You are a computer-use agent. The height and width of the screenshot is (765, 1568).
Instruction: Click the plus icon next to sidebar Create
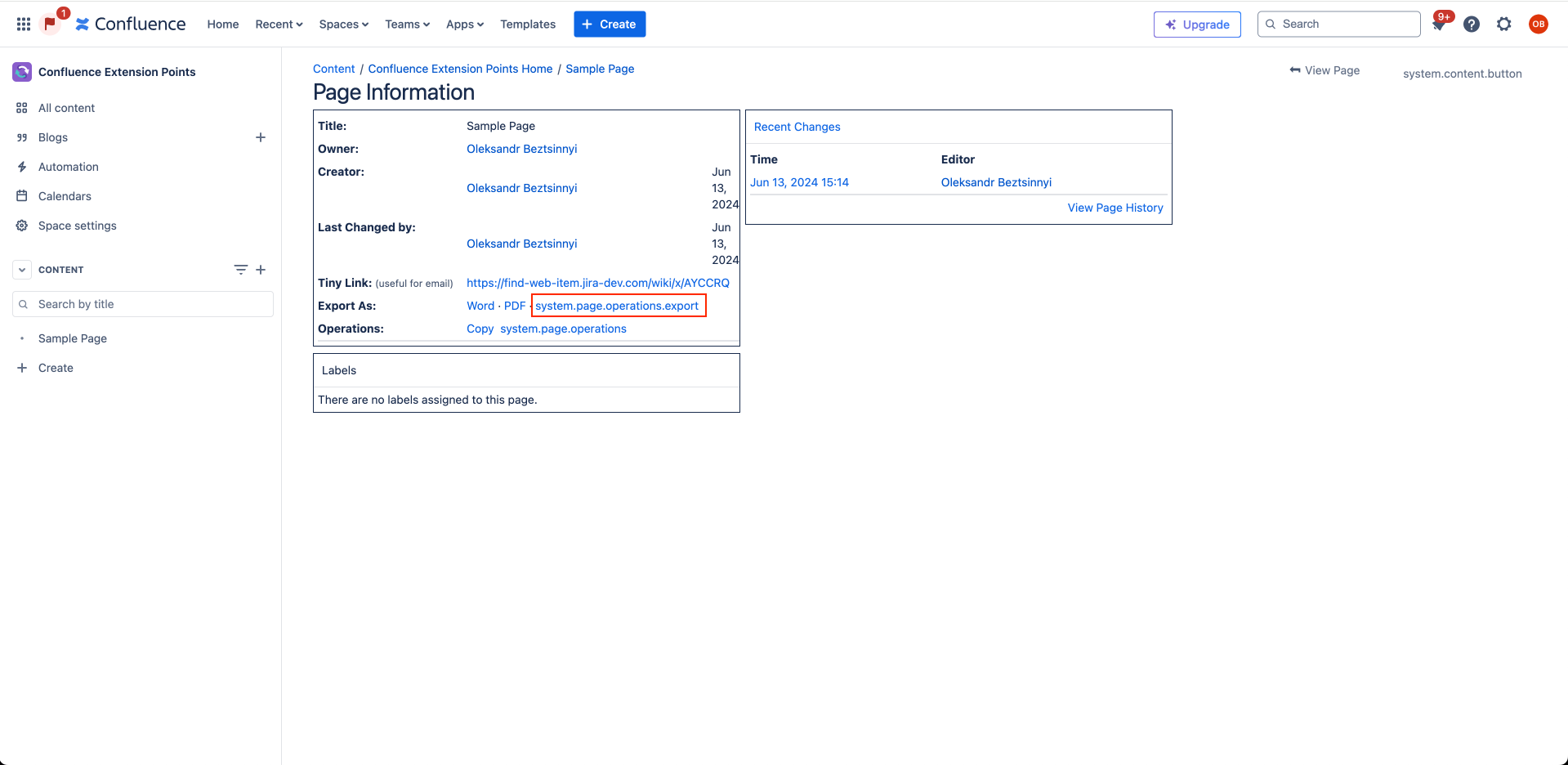pos(22,368)
